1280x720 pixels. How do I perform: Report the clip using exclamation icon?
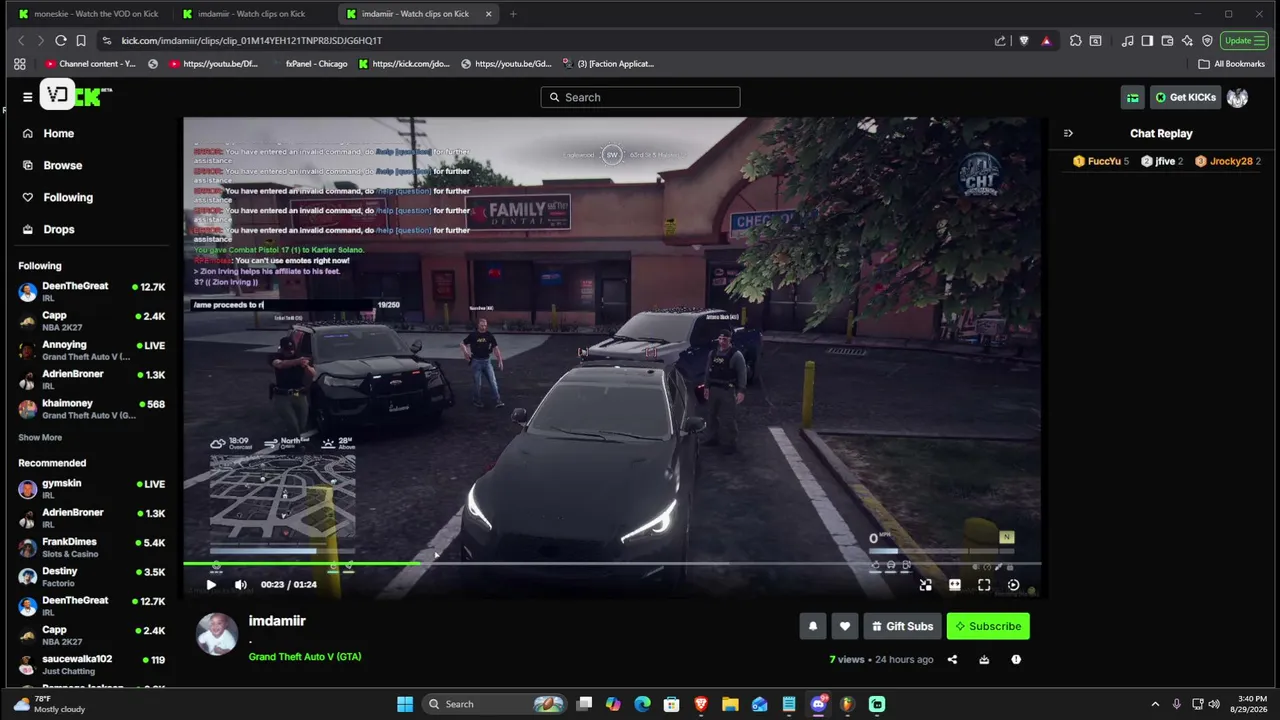tap(1016, 659)
